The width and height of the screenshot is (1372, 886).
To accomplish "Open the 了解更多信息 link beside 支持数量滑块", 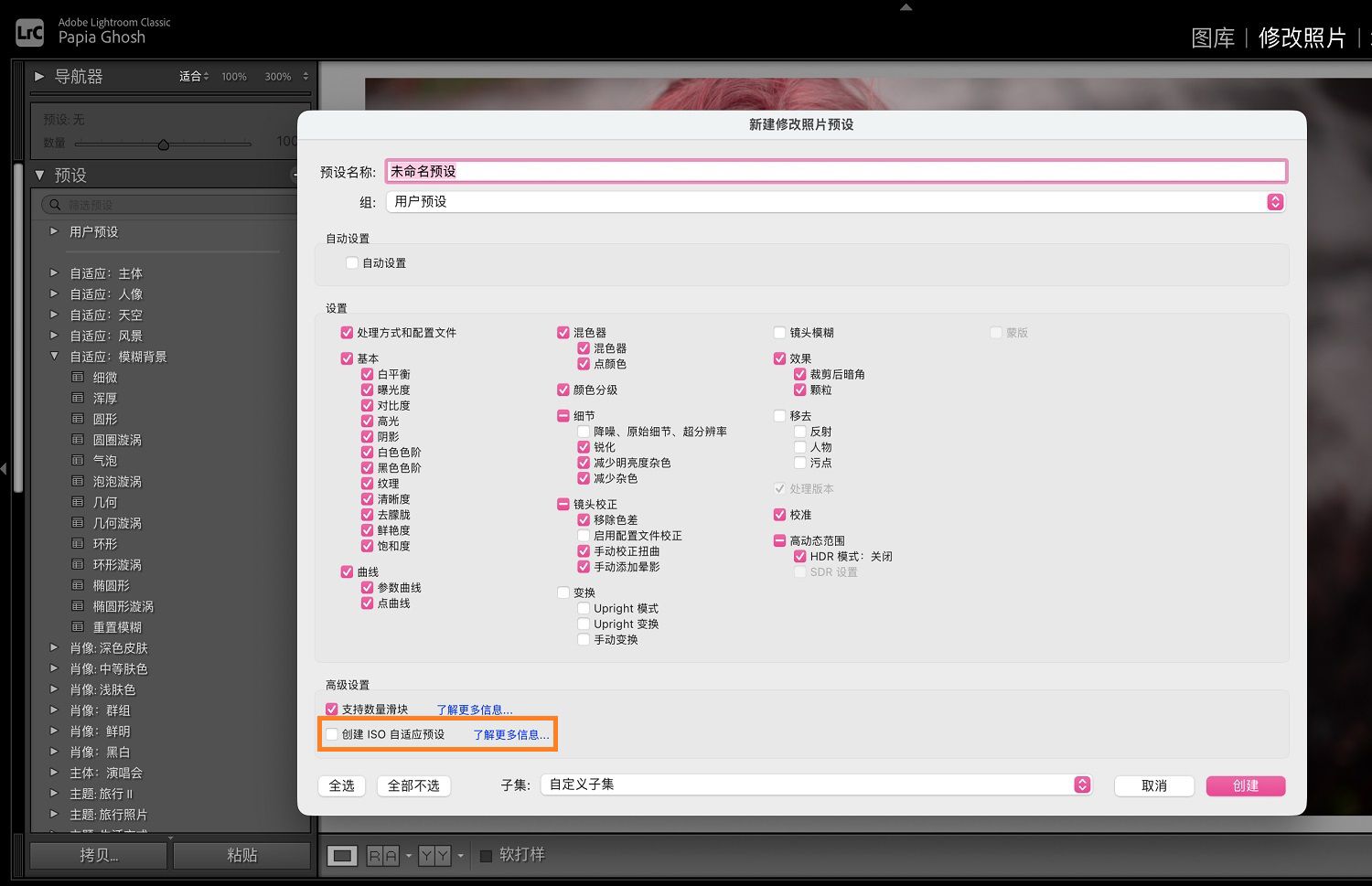I will click(476, 709).
